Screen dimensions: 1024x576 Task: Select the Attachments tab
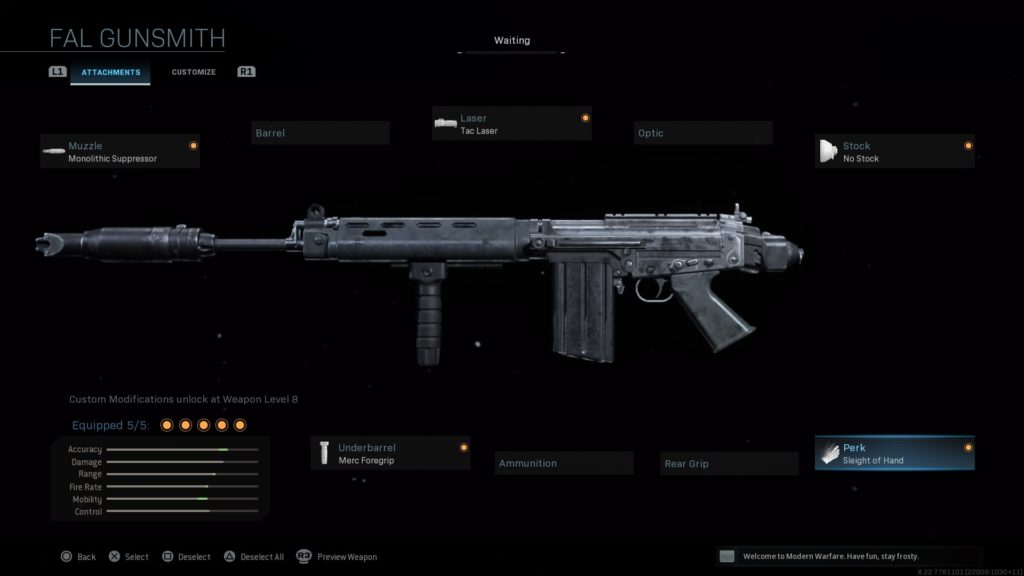(110, 72)
